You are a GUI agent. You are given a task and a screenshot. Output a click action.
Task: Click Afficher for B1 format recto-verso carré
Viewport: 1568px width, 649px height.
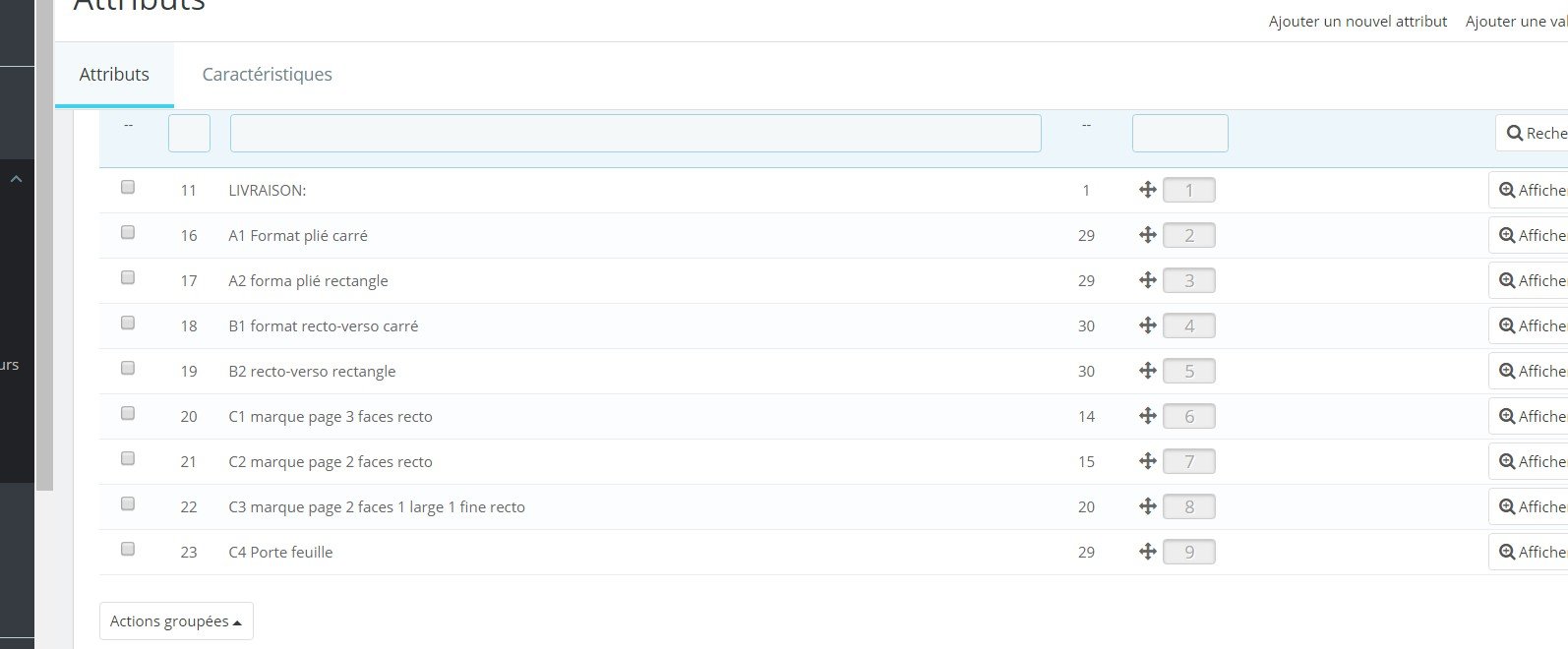point(1530,325)
